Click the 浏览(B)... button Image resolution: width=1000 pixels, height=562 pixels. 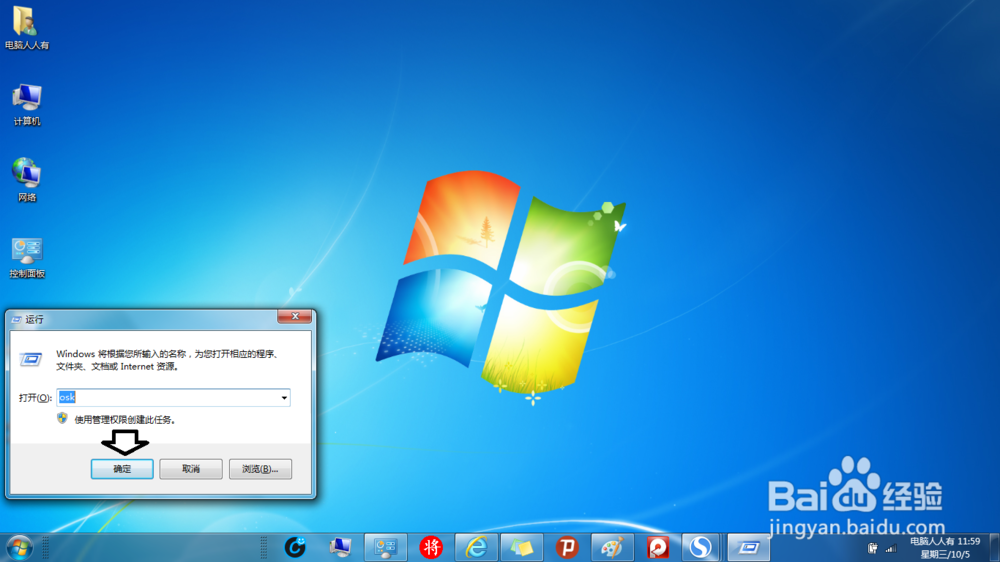click(260, 469)
